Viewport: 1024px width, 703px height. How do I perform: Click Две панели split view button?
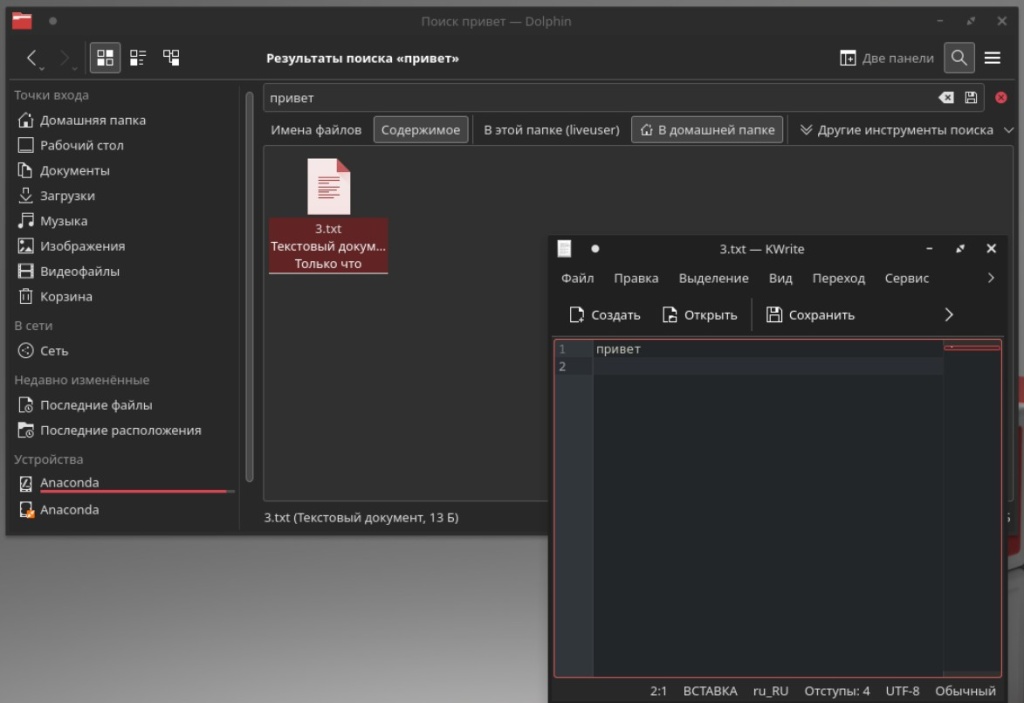[886, 58]
